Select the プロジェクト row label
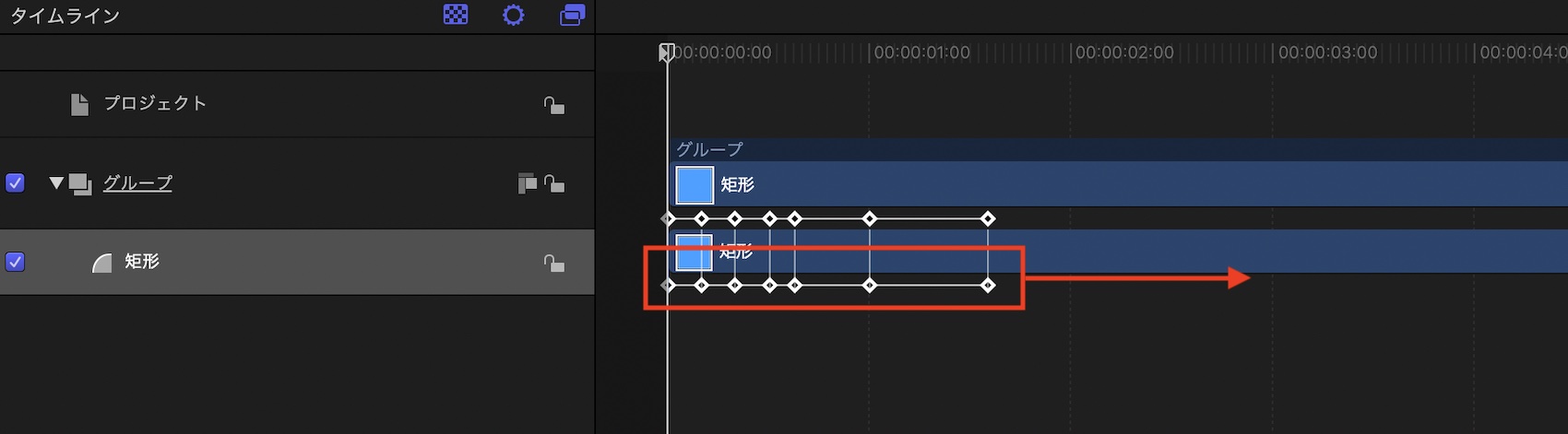This screenshot has width=1568, height=434. 155,103
